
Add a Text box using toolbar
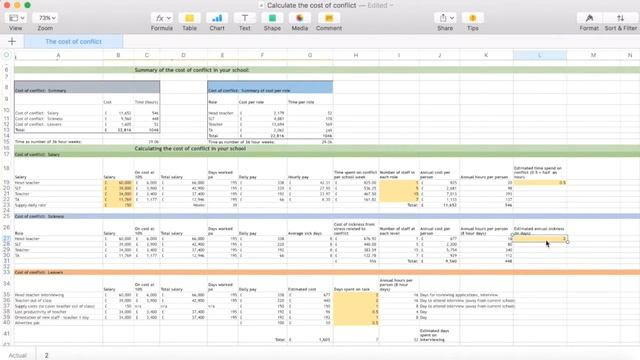(x=244, y=18)
